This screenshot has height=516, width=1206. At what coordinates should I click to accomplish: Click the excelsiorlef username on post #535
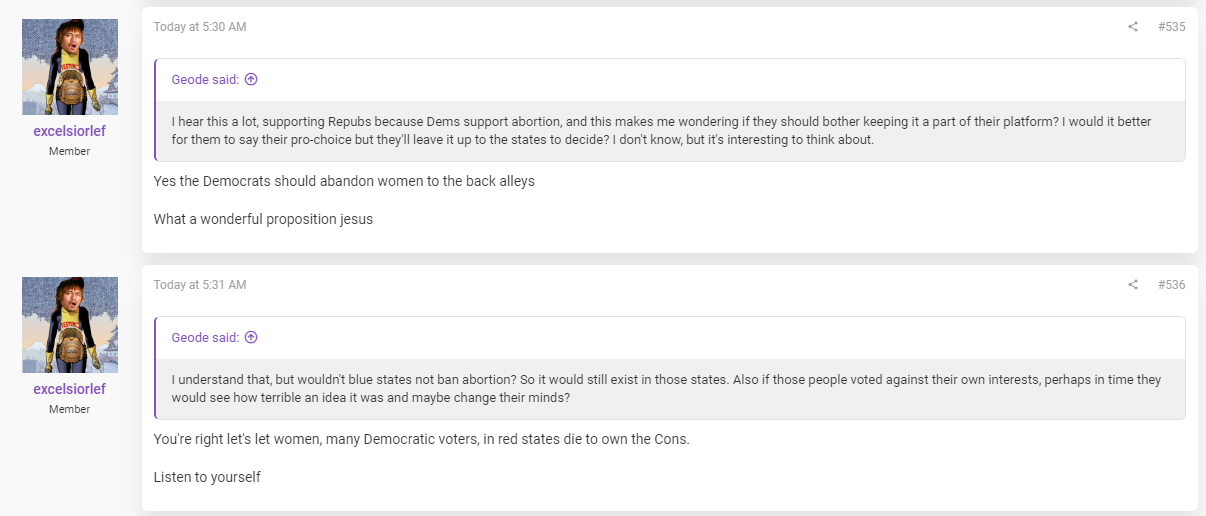(70, 131)
